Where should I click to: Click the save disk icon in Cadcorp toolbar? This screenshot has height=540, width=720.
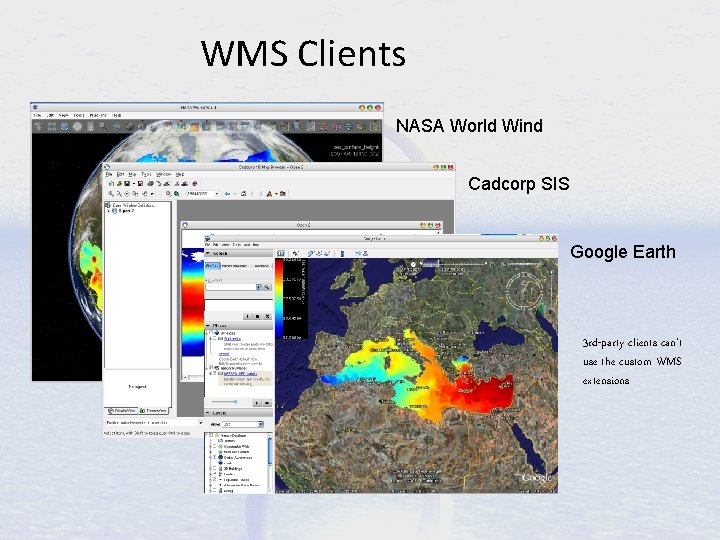[x=127, y=184]
